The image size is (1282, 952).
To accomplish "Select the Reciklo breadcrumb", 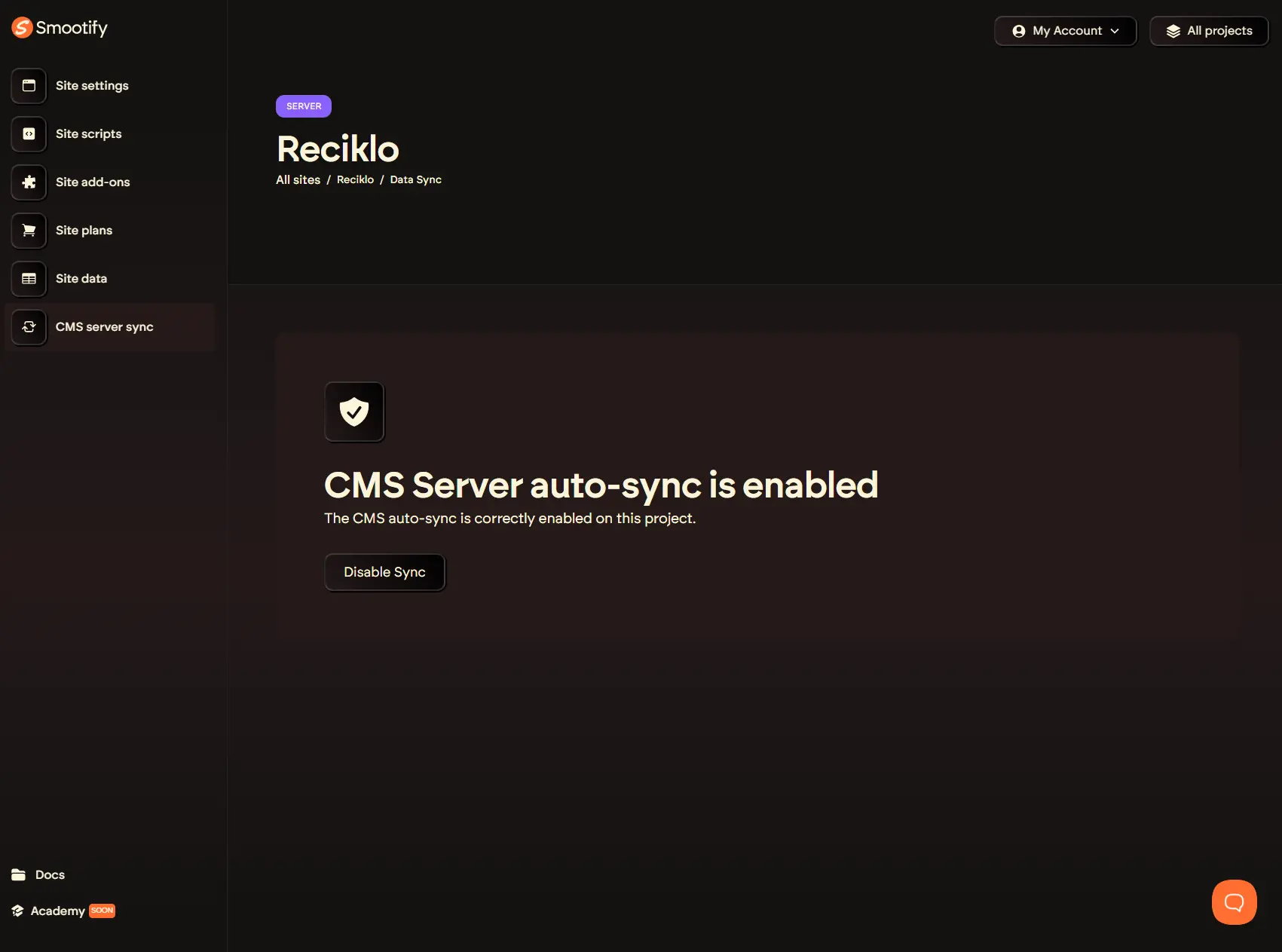I will pos(354,179).
